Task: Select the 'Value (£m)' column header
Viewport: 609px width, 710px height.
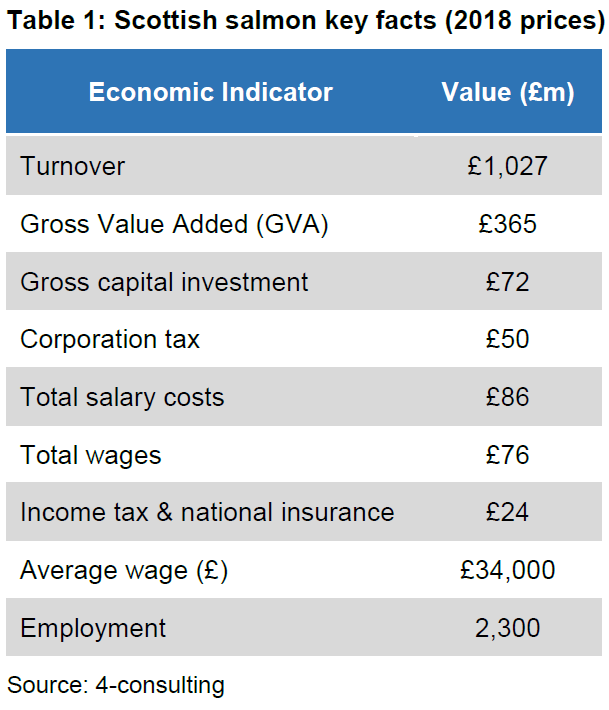Action: (508, 93)
